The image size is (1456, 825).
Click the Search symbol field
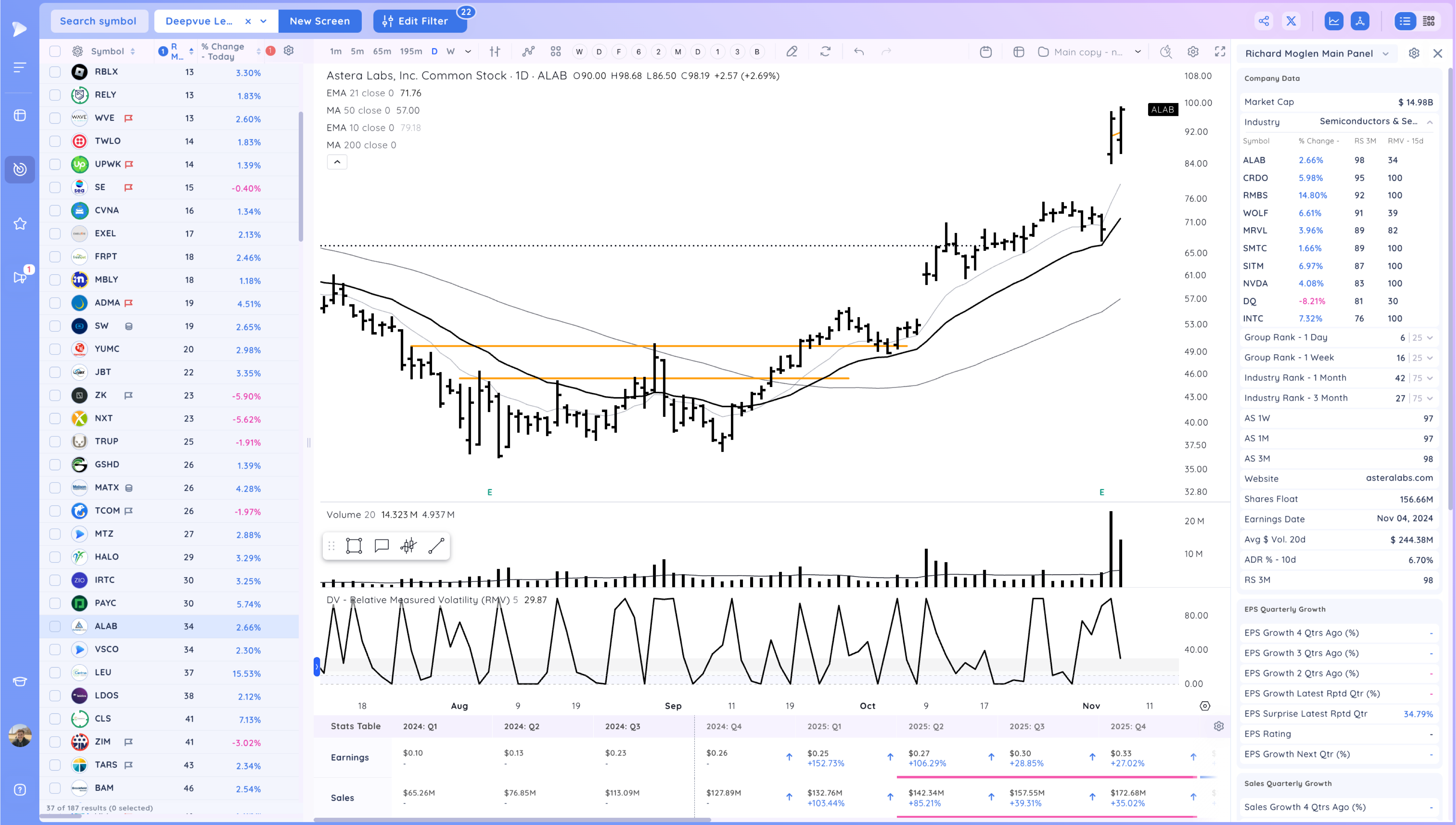99,21
